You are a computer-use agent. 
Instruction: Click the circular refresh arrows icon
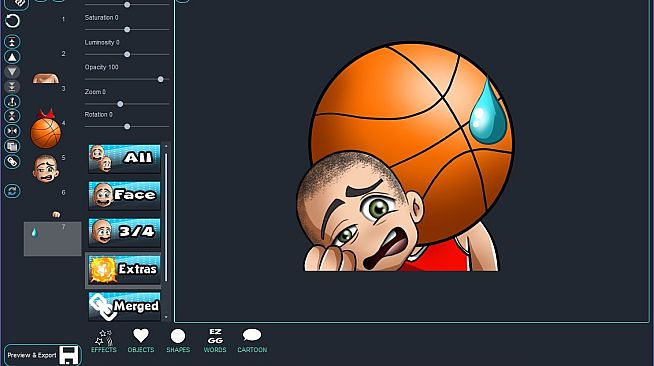coord(12,191)
